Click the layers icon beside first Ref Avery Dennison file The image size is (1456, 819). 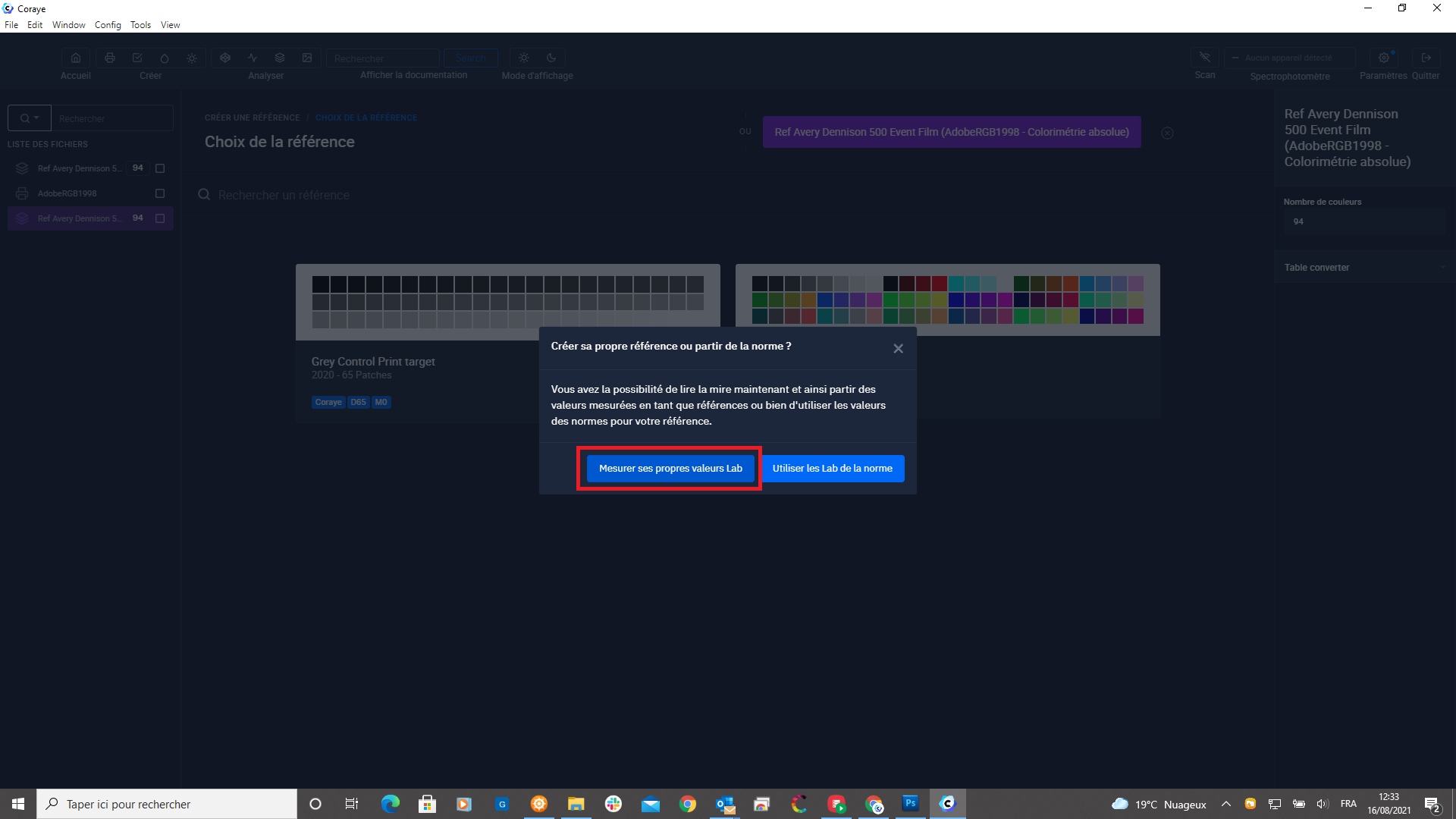tap(22, 168)
